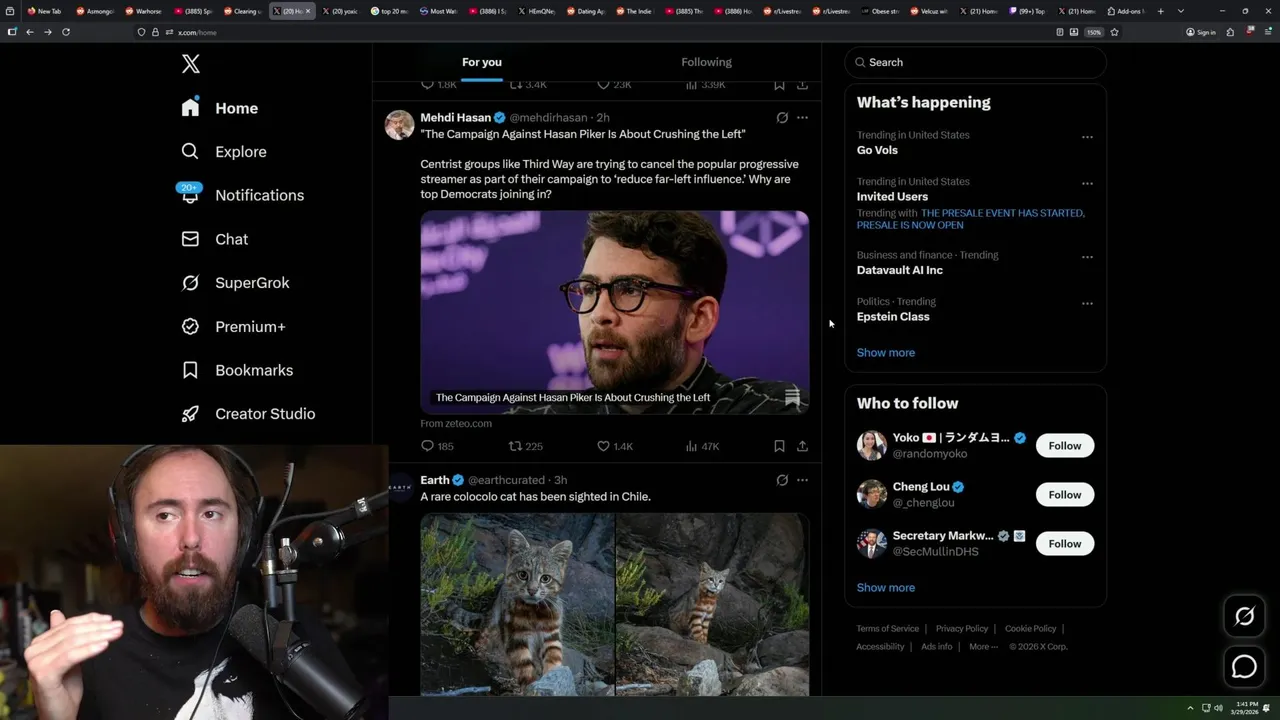Open options for Invited Users trend
This screenshot has width=1280, height=720.
click(x=1087, y=184)
